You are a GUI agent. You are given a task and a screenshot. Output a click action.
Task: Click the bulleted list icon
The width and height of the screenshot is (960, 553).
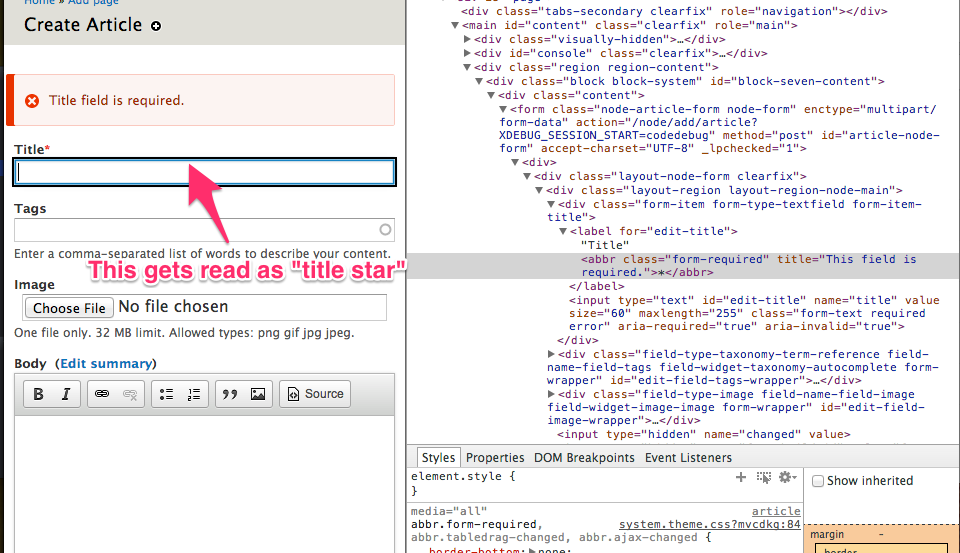coord(167,394)
